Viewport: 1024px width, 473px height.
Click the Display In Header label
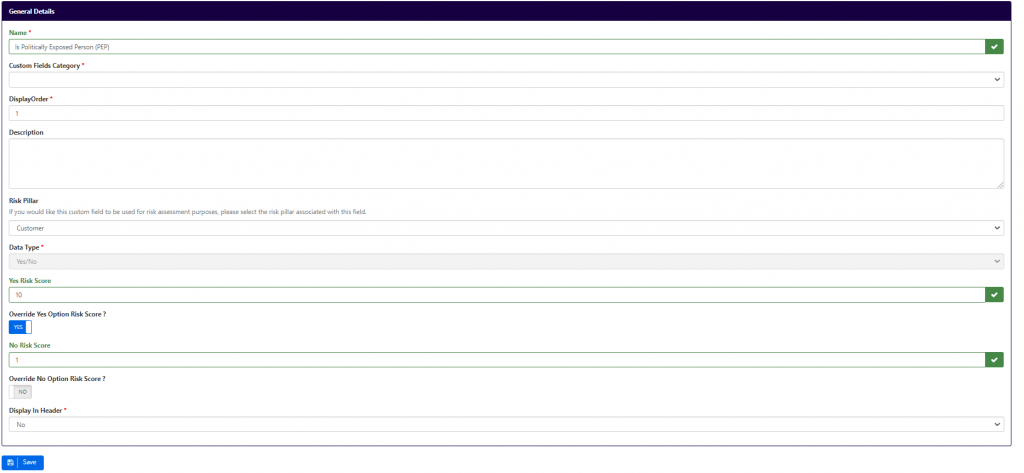pyautogui.click(x=38, y=410)
